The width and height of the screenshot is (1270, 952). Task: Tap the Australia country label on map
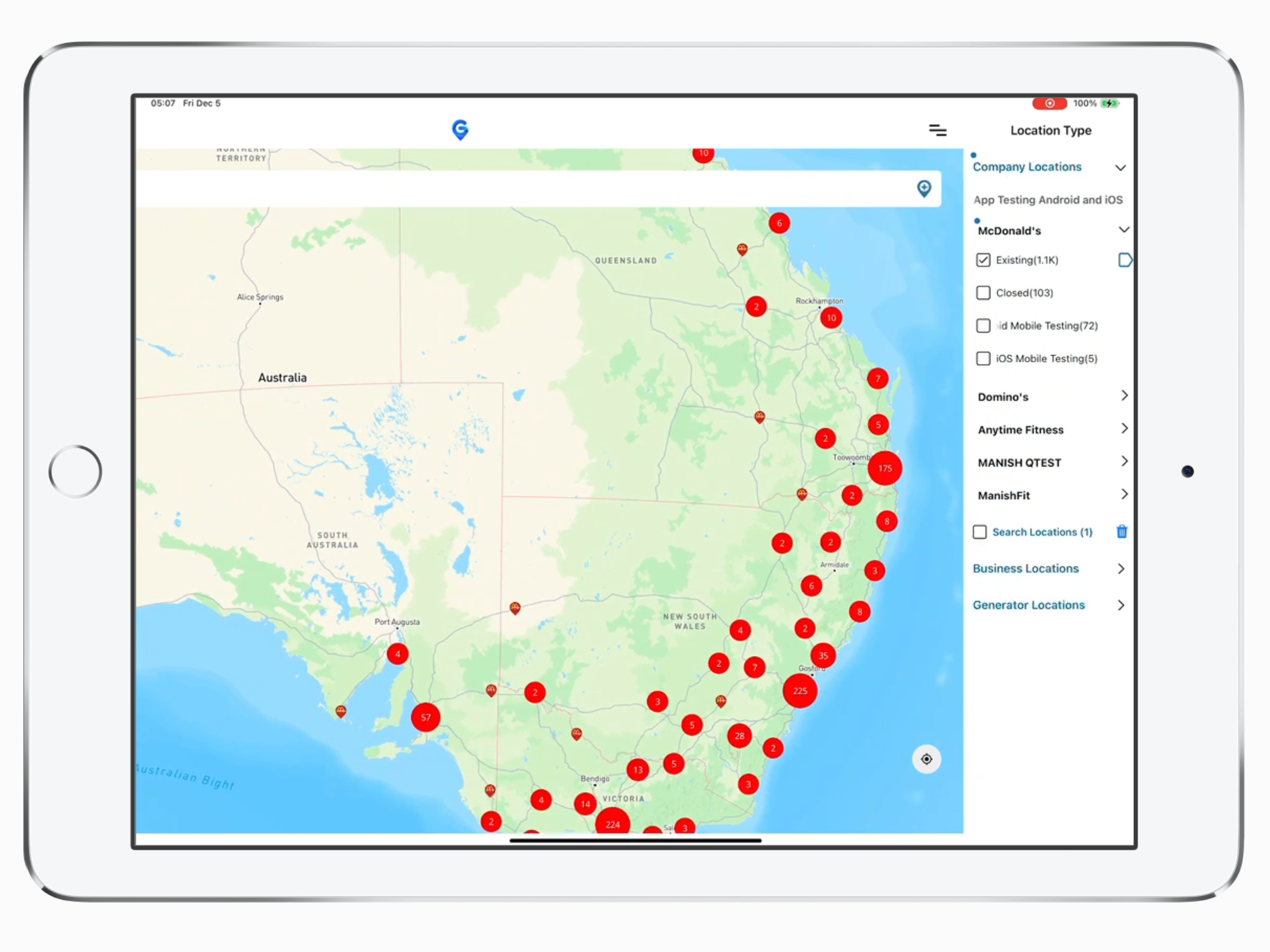pyautogui.click(x=282, y=377)
